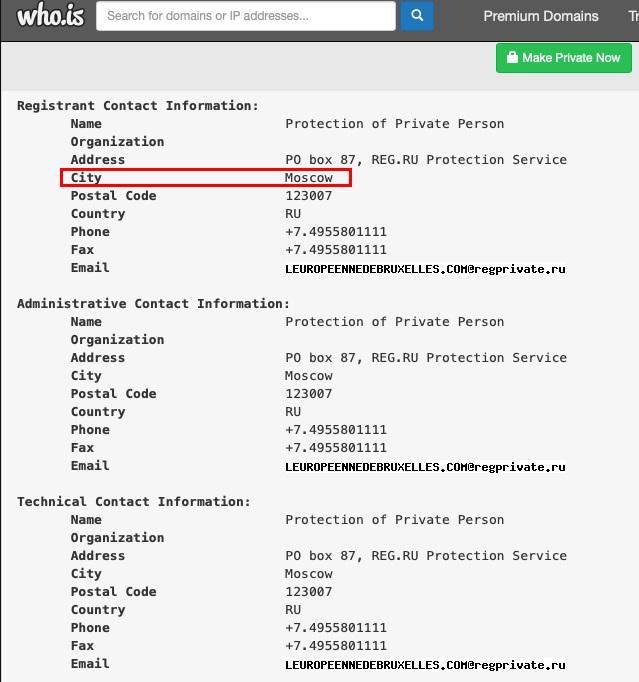
Task: Click the who.is logo
Action: [50, 15]
